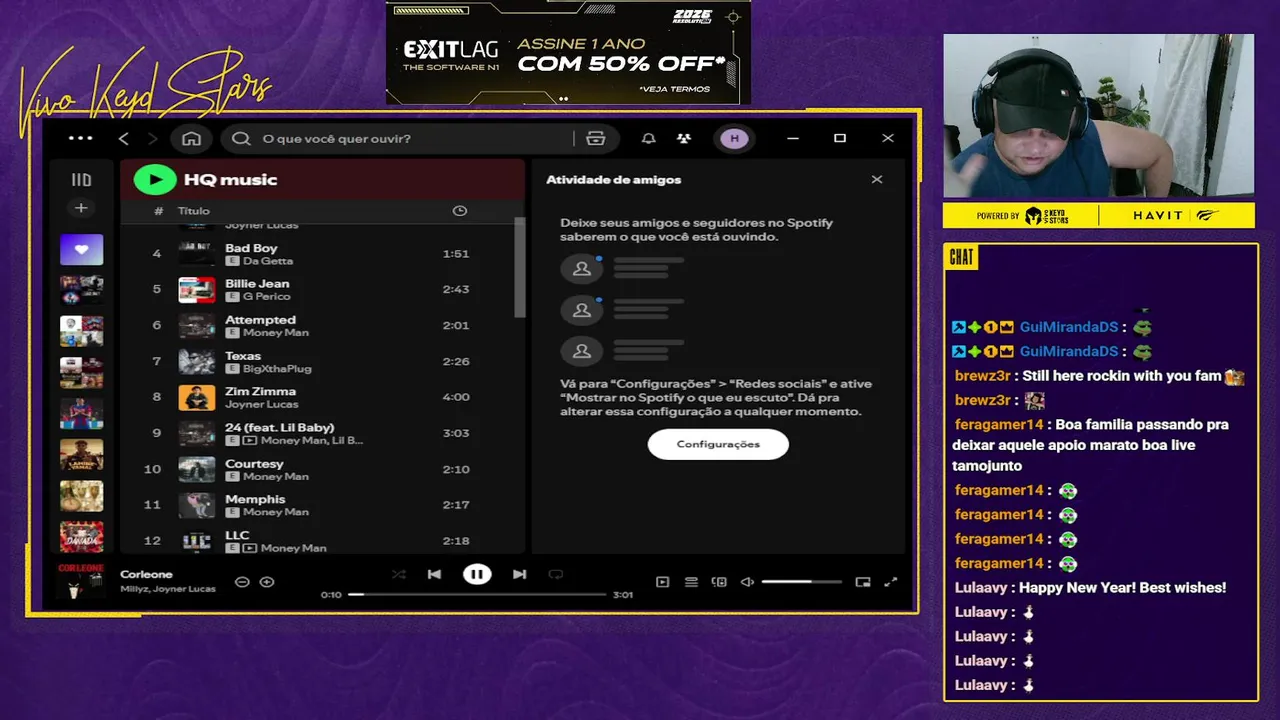This screenshot has height=720, width=1280.
Task: Open the notifications bell
Action: [x=649, y=139]
